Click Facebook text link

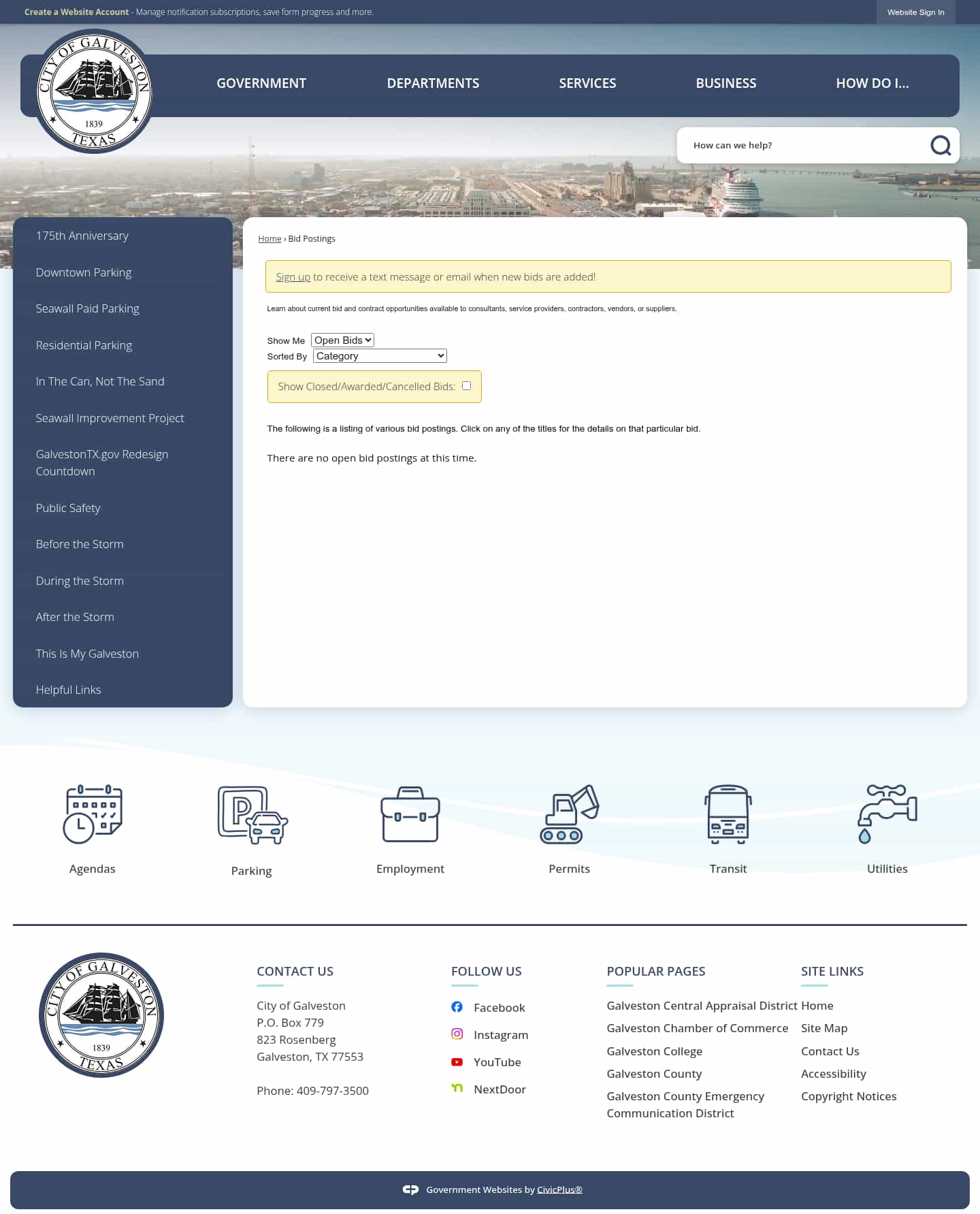(499, 1008)
